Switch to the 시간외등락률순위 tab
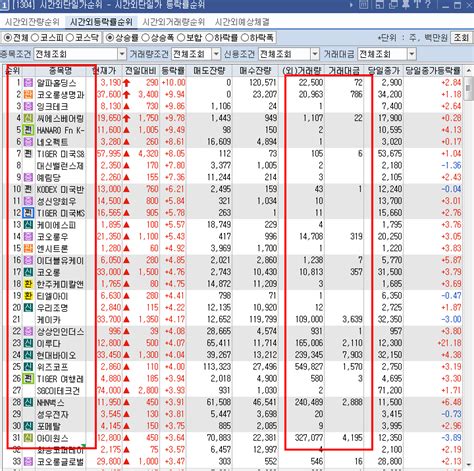The width and height of the screenshot is (474, 471). tap(101, 22)
